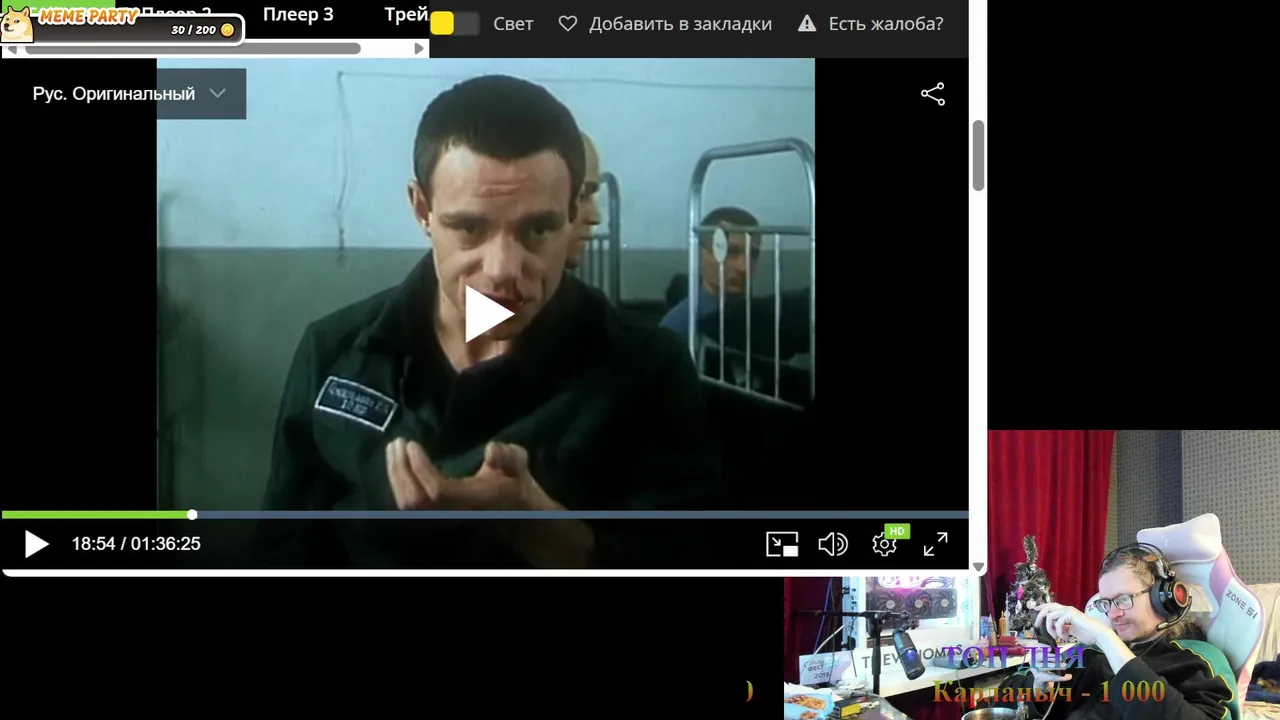
Task: Click the scroll-down arrow of the page scrollbar
Action: tap(978, 567)
